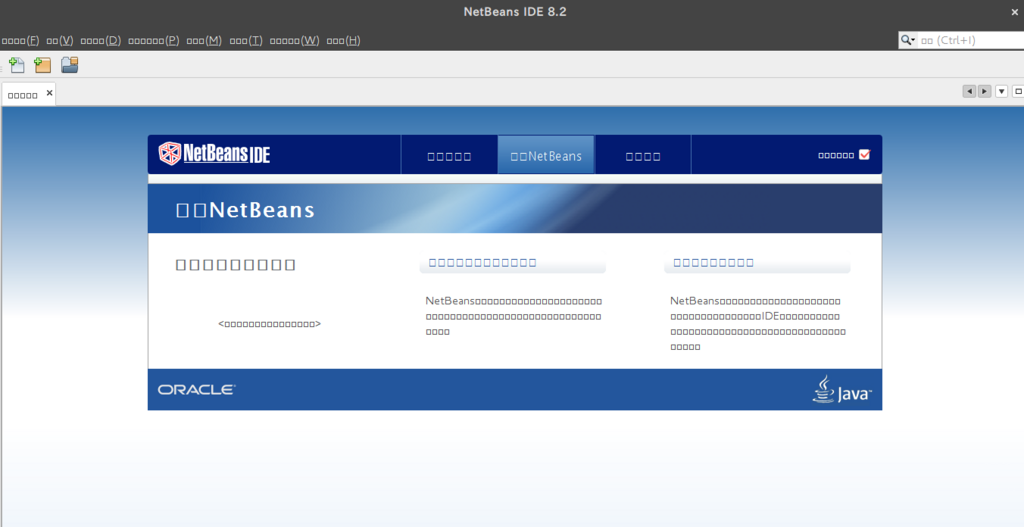Switch to the third start page tab
This screenshot has width=1024, height=527.
click(x=643, y=155)
